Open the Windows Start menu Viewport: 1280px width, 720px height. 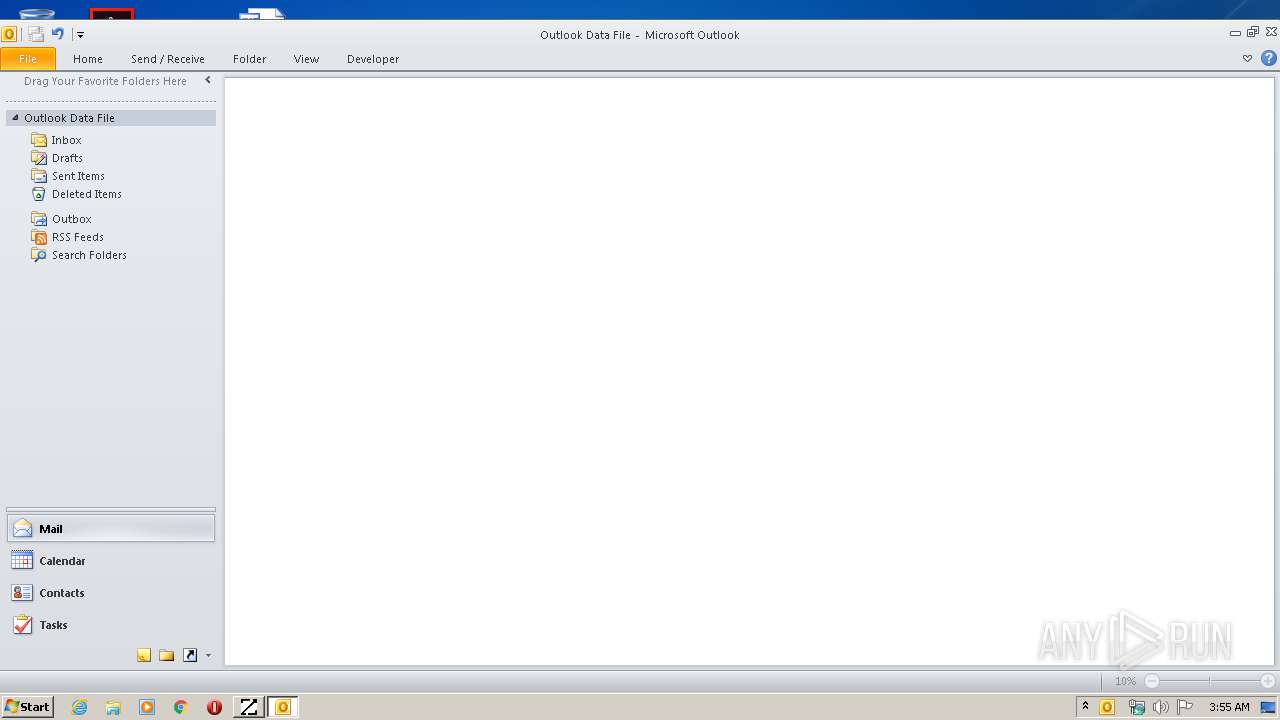tap(27, 707)
